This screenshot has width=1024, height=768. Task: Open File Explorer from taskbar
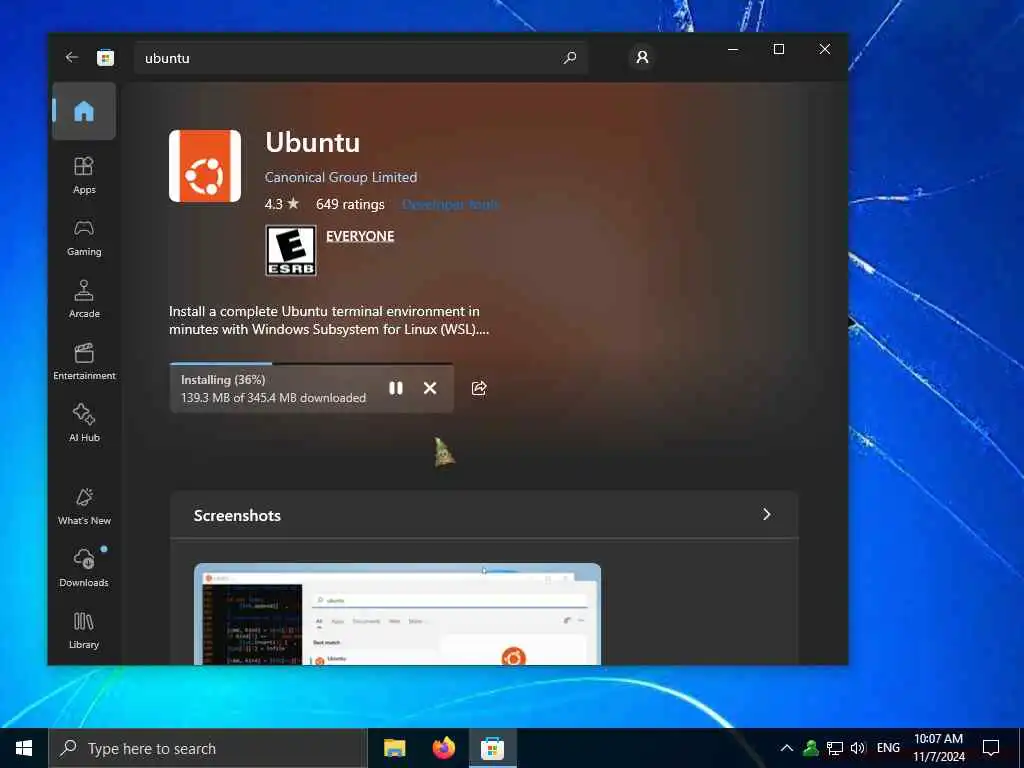click(394, 748)
